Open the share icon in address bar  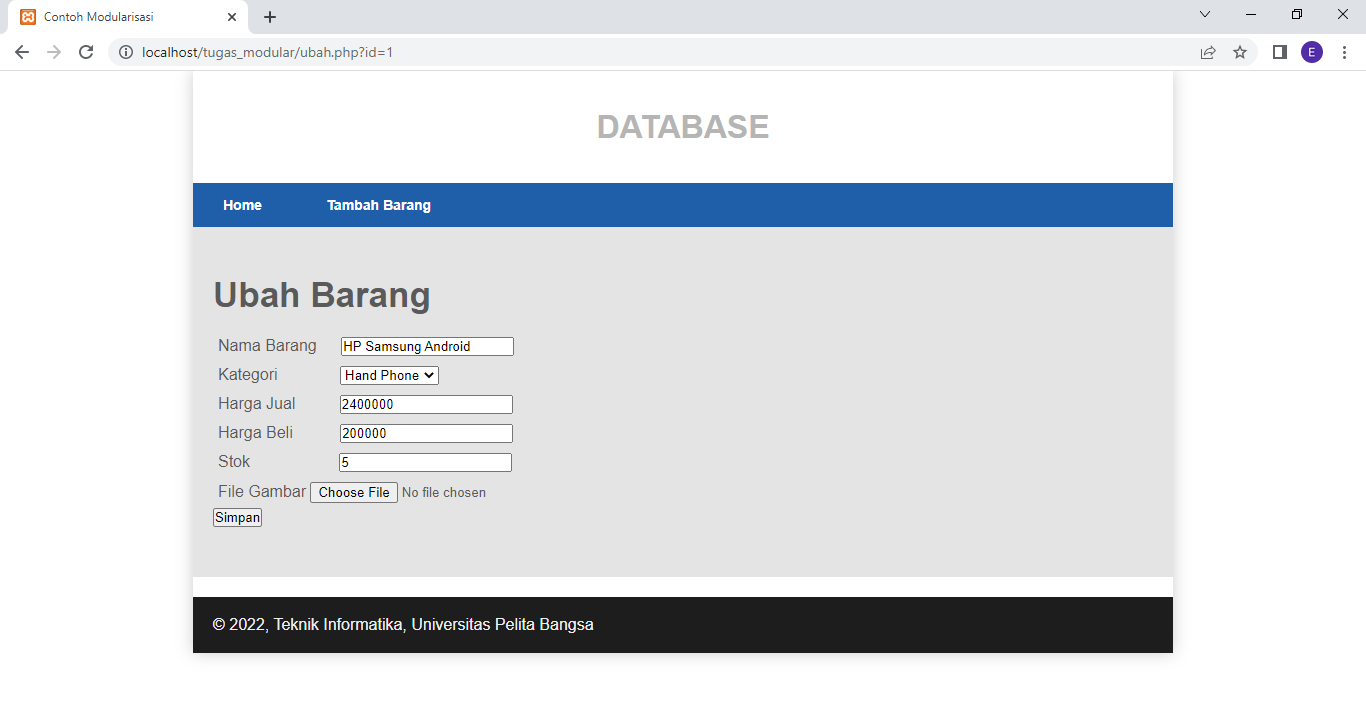pos(1207,52)
